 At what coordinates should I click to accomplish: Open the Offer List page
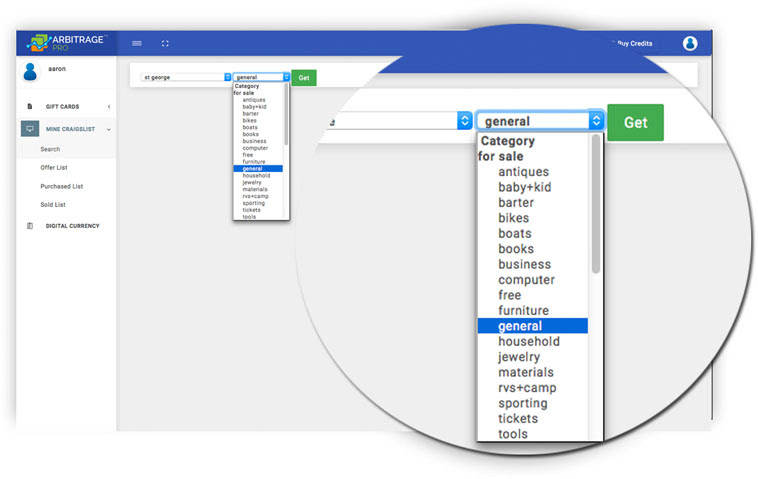point(54,168)
